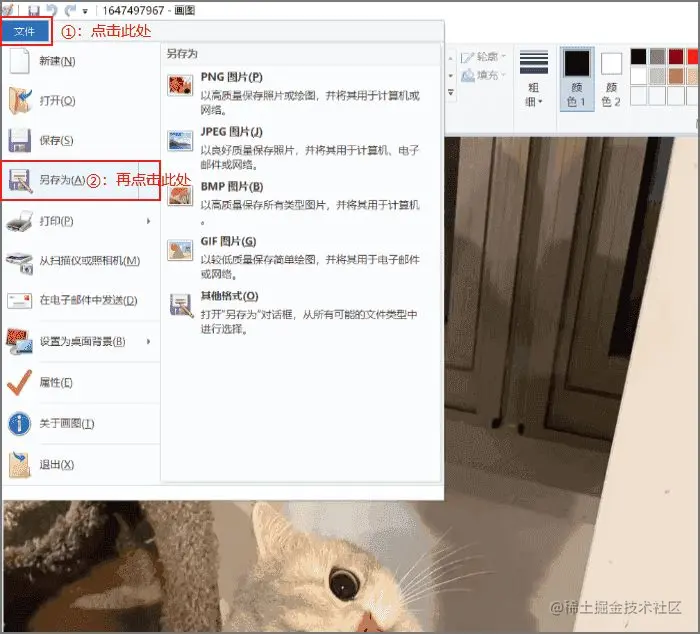Open the 文件 (File) menu tab
This screenshot has width=700, height=634.
click(x=25, y=31)
